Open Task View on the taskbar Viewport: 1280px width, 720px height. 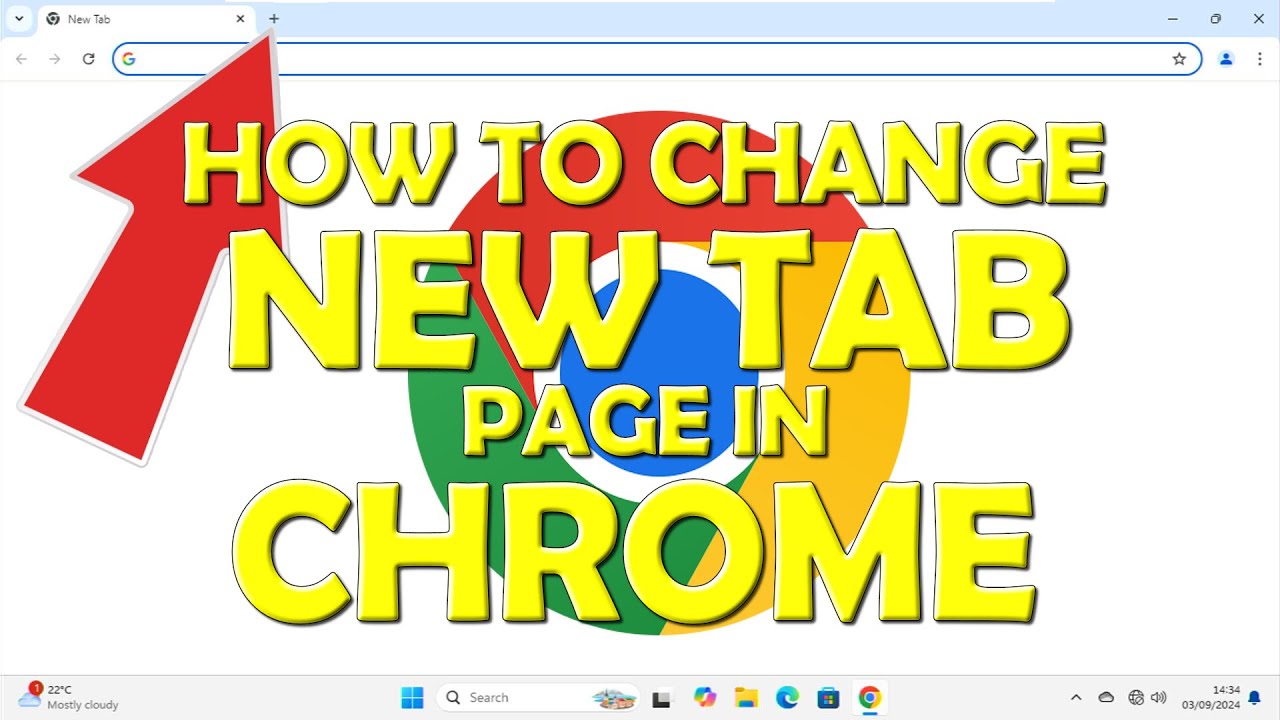[661, 698]
